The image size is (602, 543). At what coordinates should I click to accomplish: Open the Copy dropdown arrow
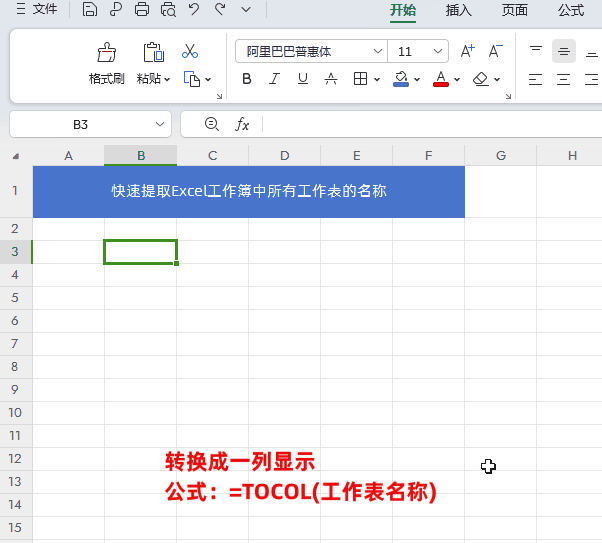coord(208,79)
